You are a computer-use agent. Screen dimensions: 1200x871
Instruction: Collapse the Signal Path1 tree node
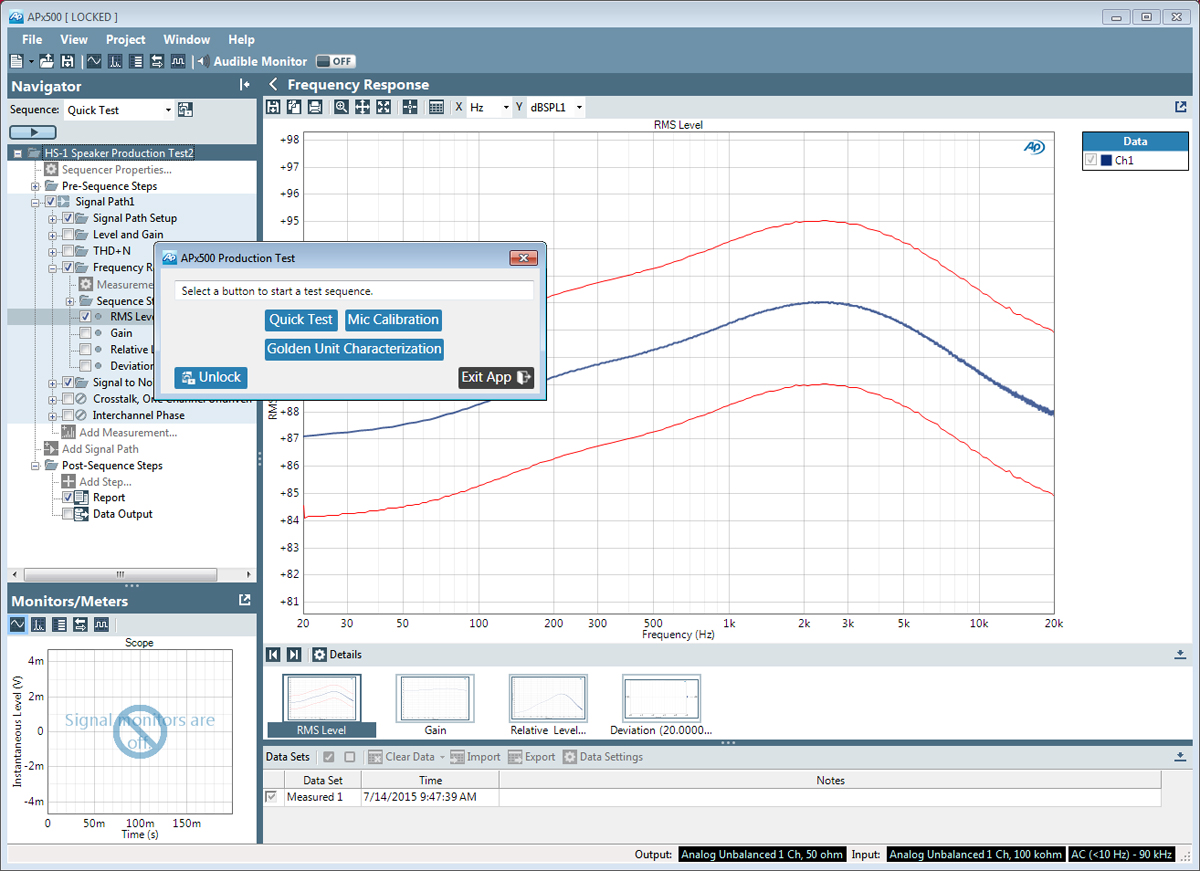coord(34,201)
